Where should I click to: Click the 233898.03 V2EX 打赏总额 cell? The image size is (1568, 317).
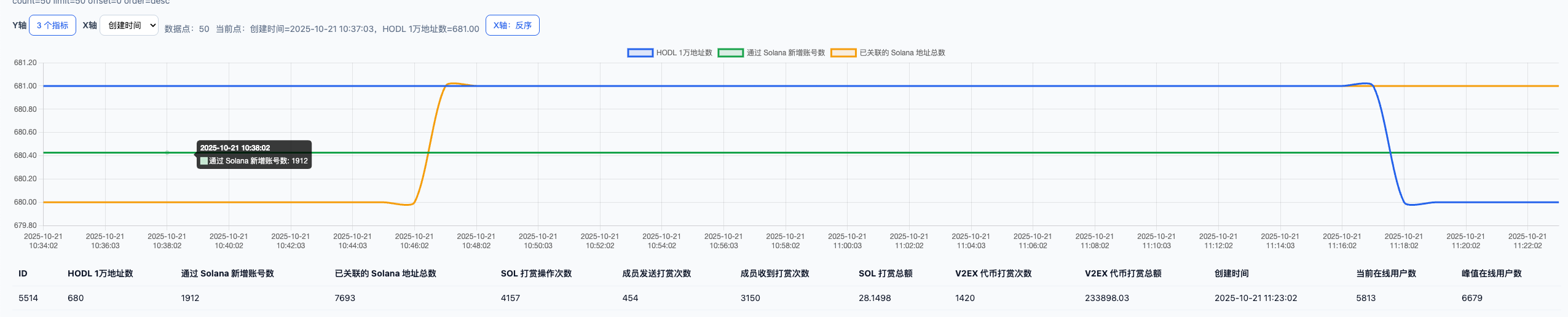(1106, 298)
